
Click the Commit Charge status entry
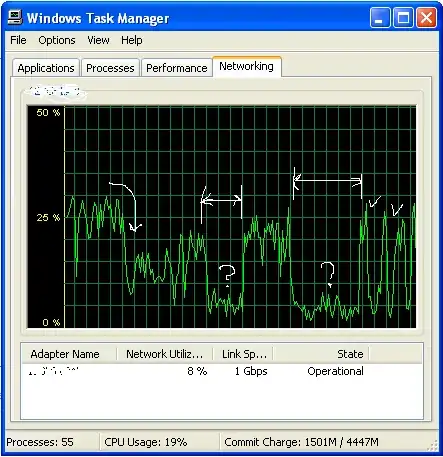301,442
